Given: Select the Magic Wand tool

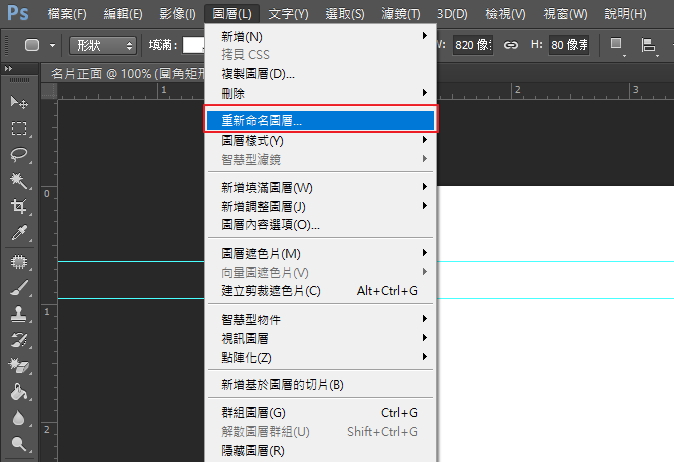Looking at the screenshot, I should coord(19,181).
